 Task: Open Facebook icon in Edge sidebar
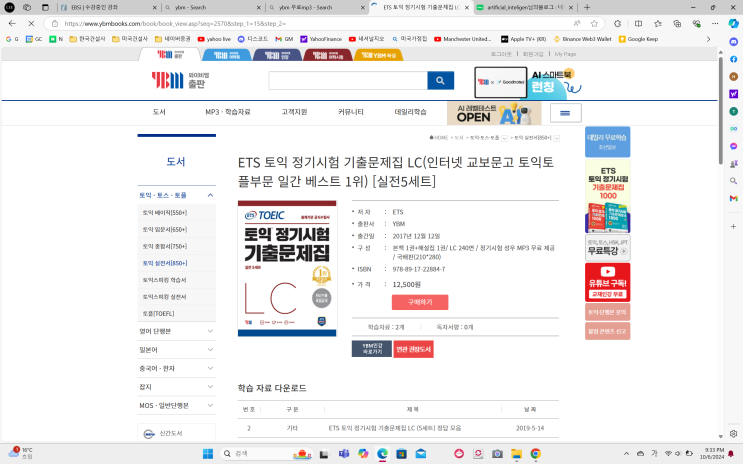point(734,59)
